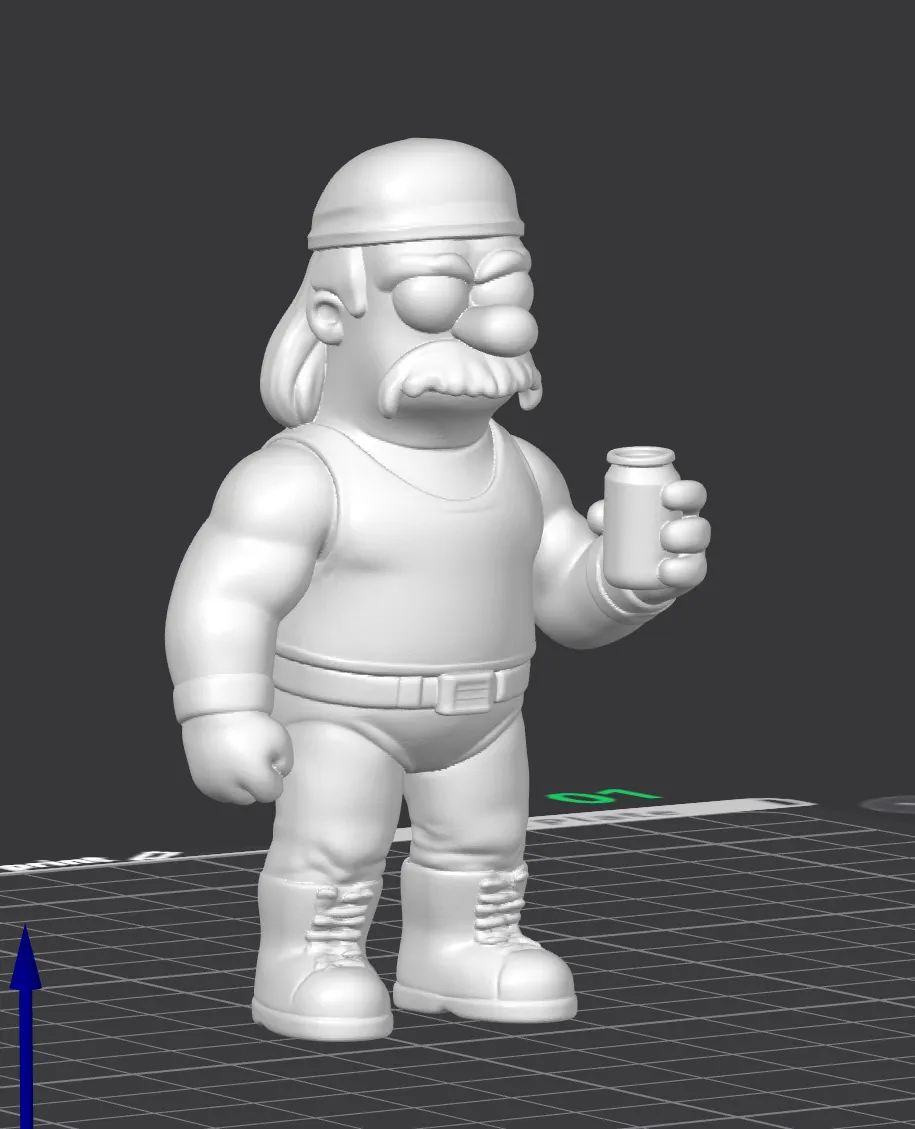Click the figure's belt buckle
915x1129 pixels.
[468, 693]
